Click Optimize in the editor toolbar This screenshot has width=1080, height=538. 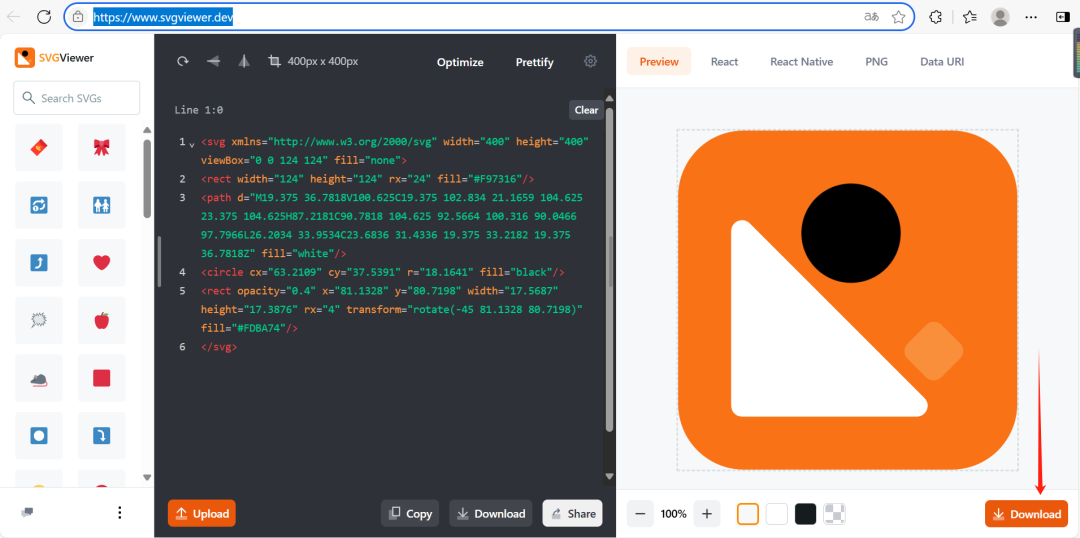point(460,62)
